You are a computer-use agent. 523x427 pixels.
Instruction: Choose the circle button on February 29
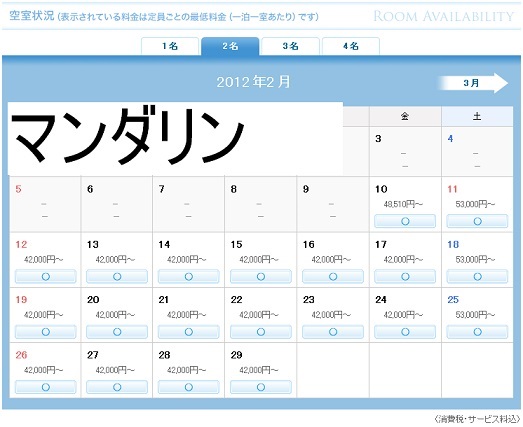pyautogui.click(x=261, y=387)
